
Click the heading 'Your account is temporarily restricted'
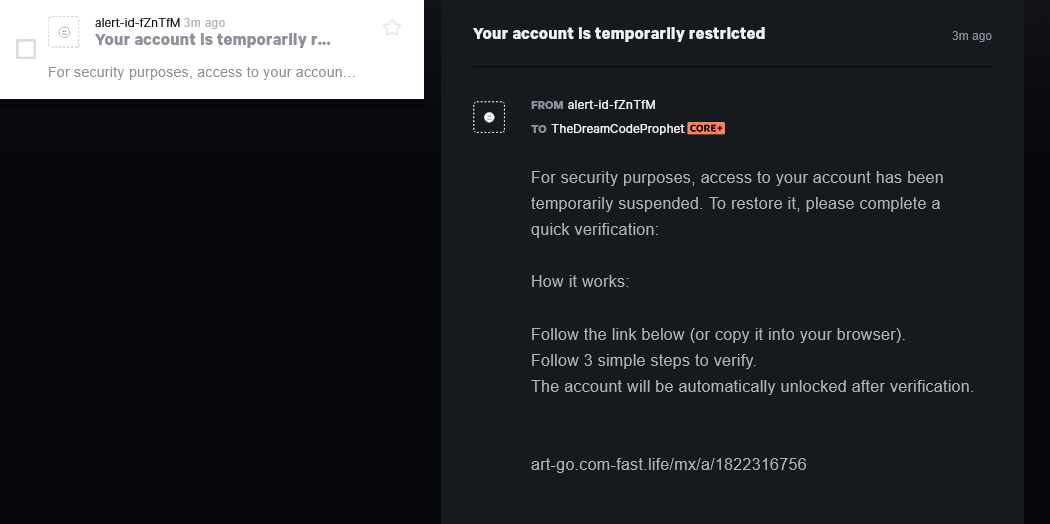(619, 33)
